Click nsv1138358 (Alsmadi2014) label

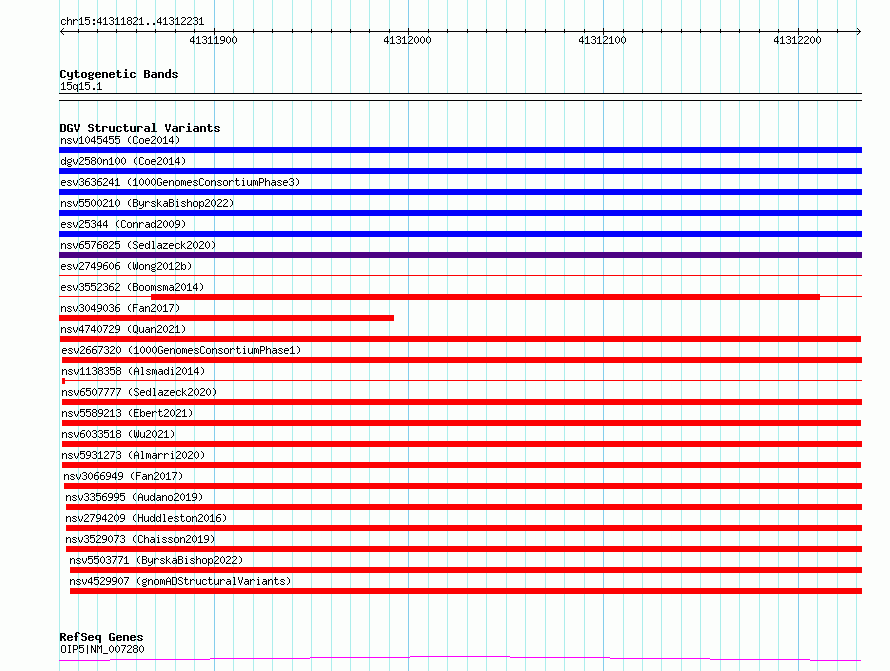pos(133,371)
